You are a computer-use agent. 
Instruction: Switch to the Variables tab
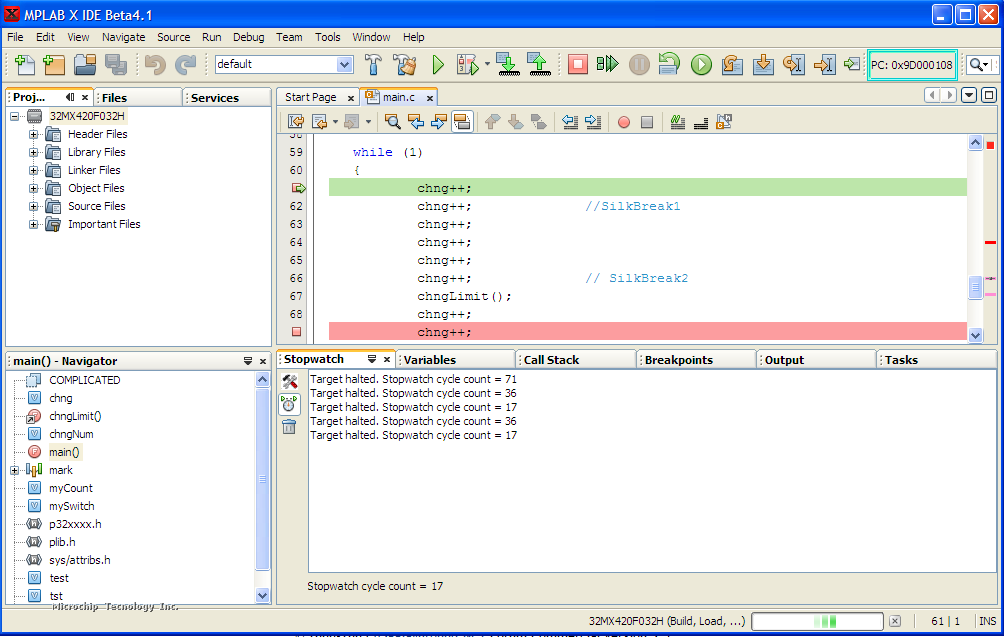tap(430, 360)
